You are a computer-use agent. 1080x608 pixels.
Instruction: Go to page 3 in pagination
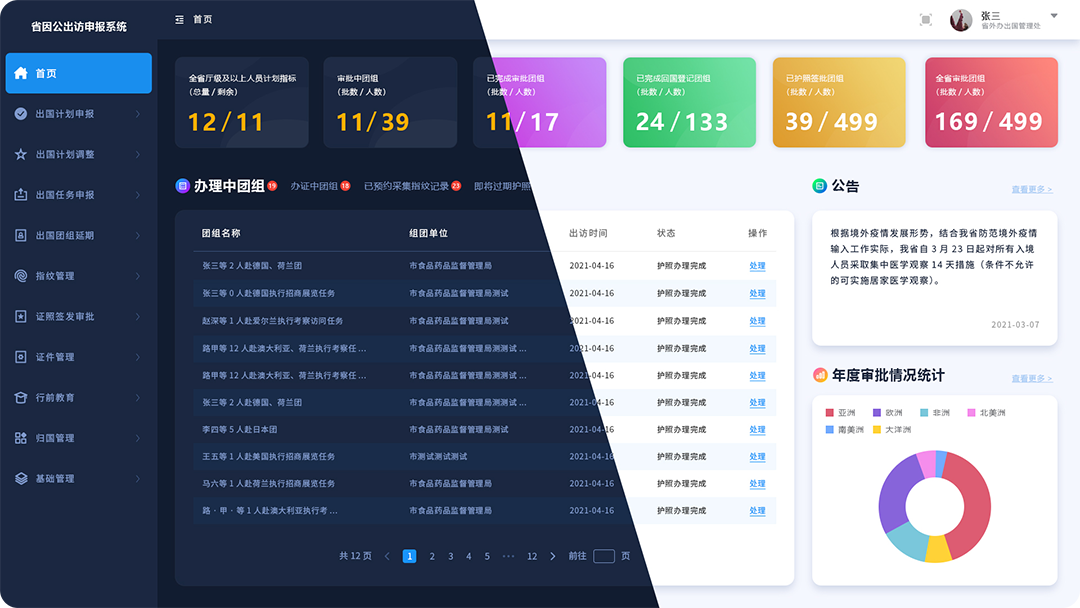pos(450,556)
